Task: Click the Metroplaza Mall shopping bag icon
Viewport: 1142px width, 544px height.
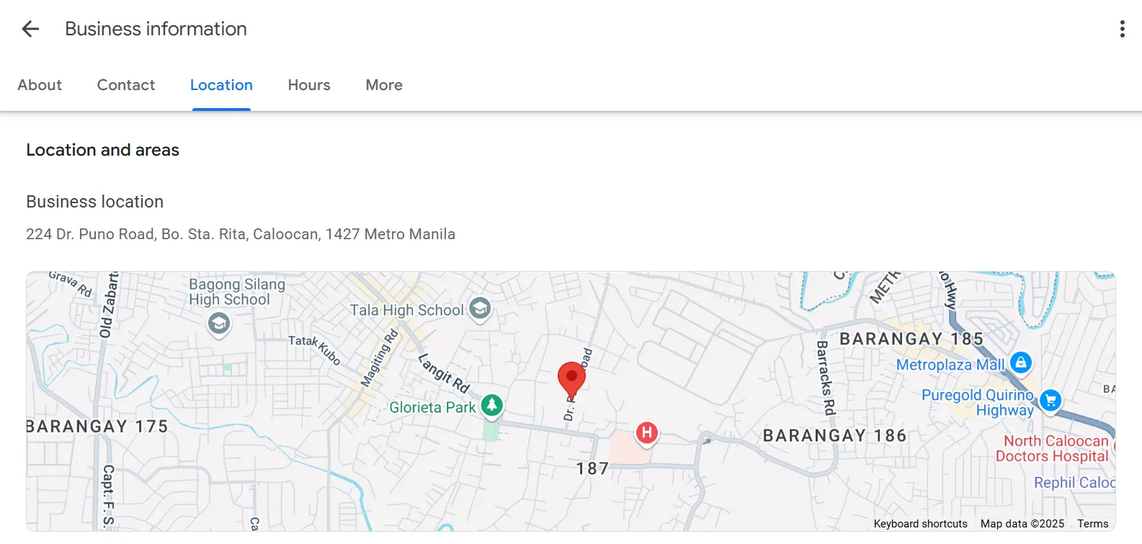Action: (1021, 362)
